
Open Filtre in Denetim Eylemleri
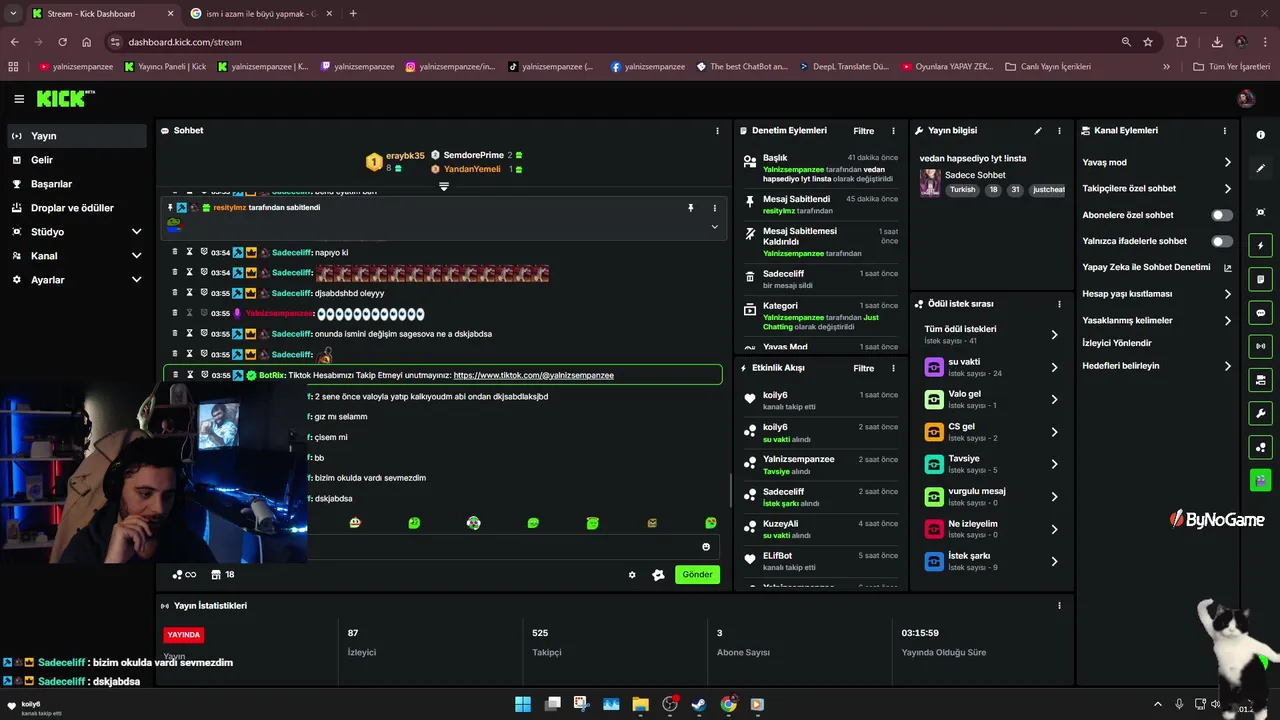pyautogui.click(x=863, y=131)
